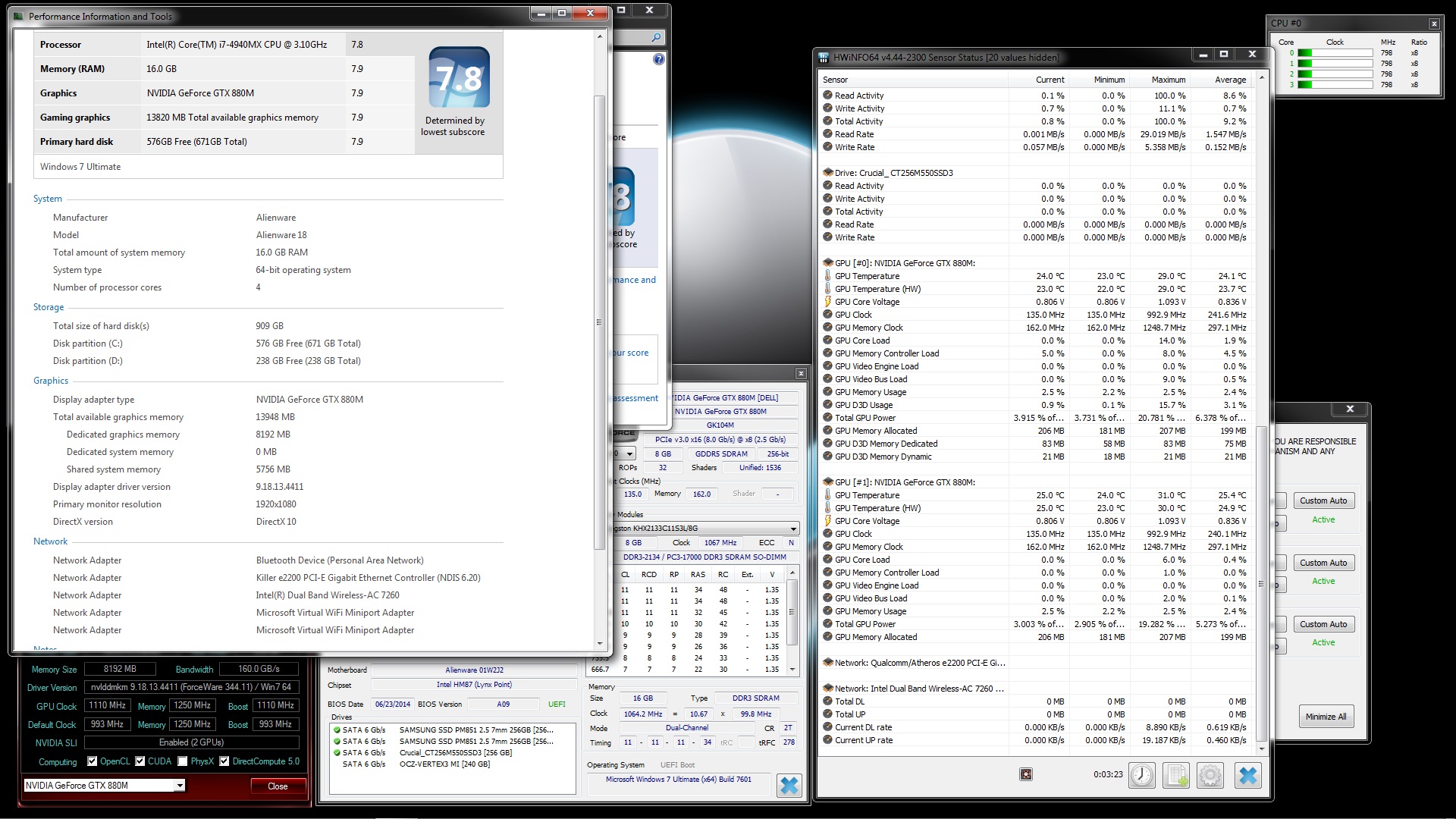Image resolution: width=1456 pixels, height=819 pixels.
Task: Click the Read Activity sensor clock icon
Action: coord(827,96)
